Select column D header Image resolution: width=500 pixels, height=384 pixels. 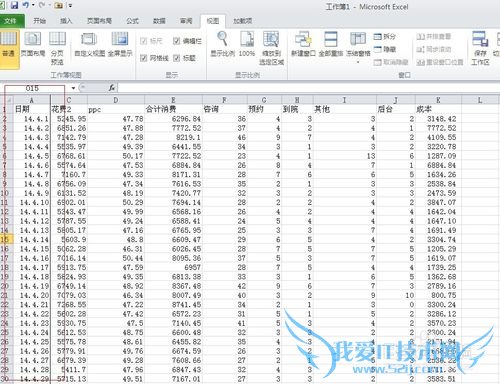tap(116, 100)
